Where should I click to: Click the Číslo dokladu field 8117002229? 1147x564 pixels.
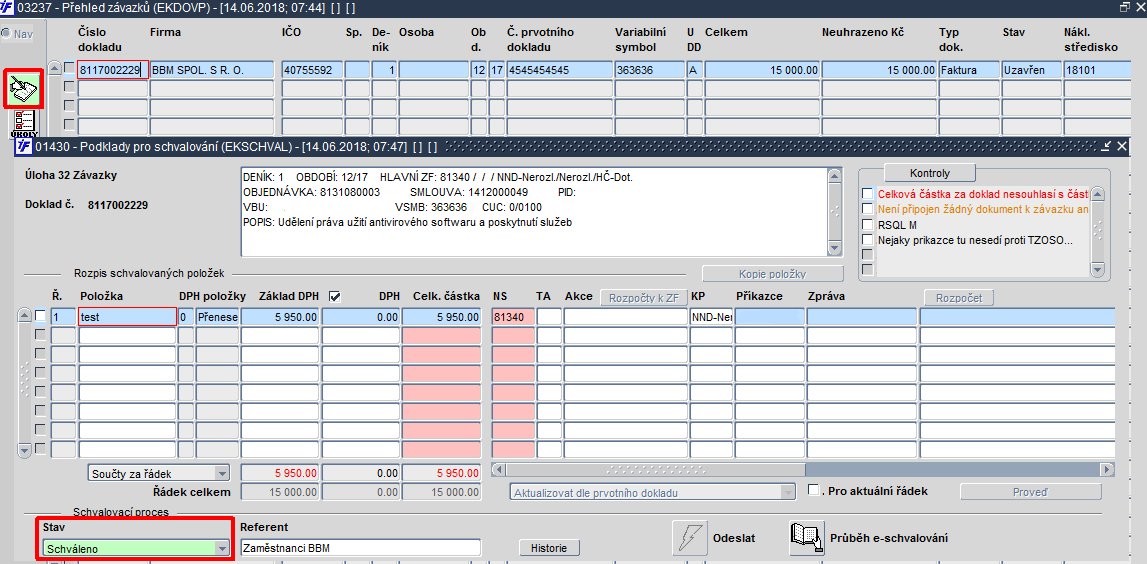[x=113, y=70]
